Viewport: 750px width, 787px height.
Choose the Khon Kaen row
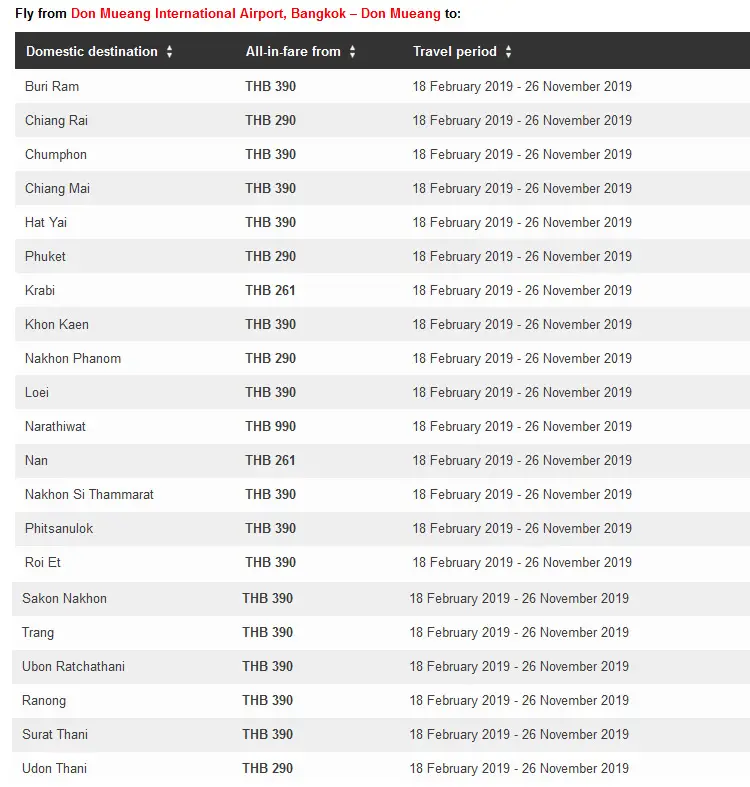point(383,324)
